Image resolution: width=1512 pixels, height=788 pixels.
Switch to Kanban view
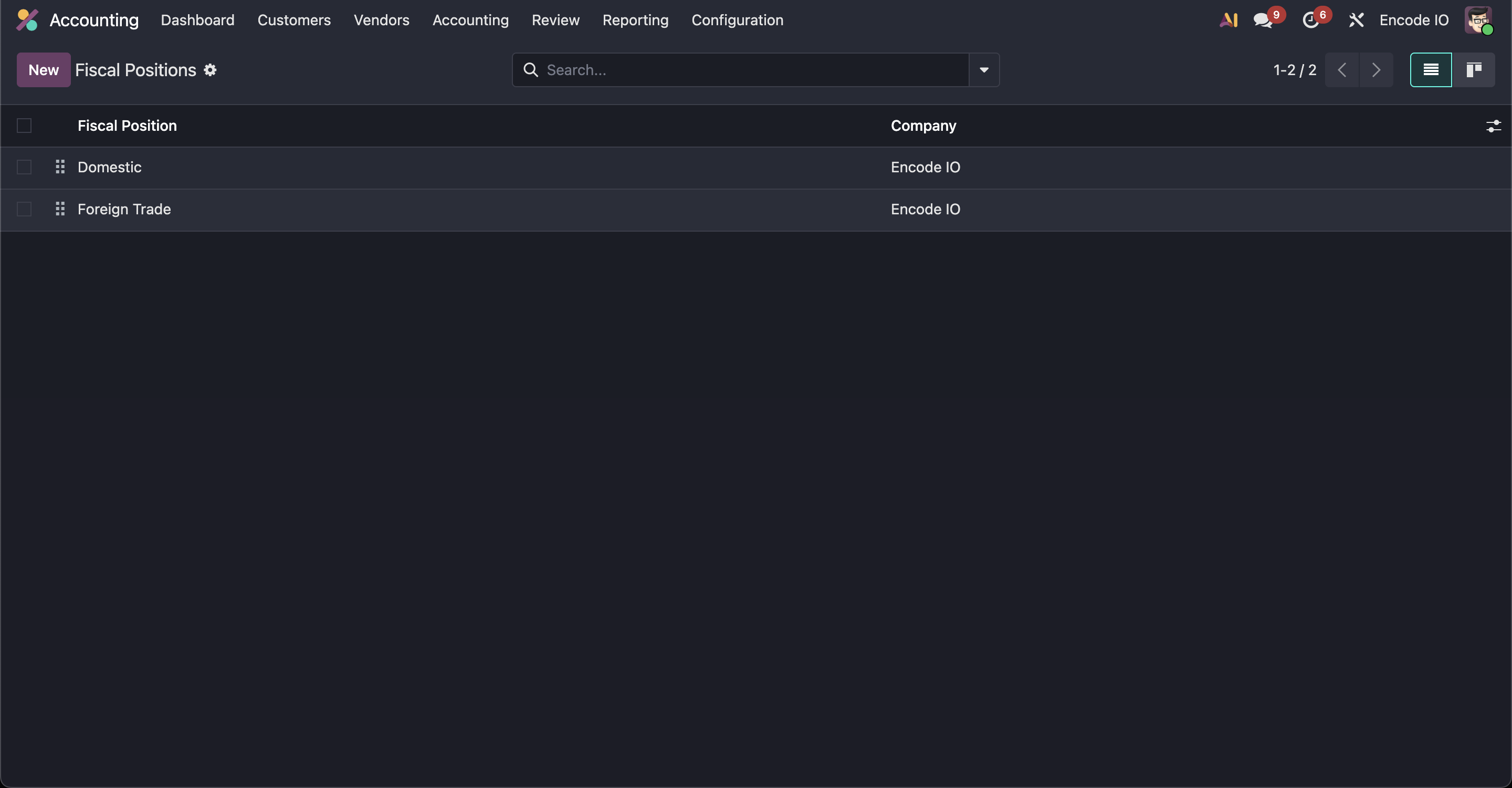tap(1473, 70)
